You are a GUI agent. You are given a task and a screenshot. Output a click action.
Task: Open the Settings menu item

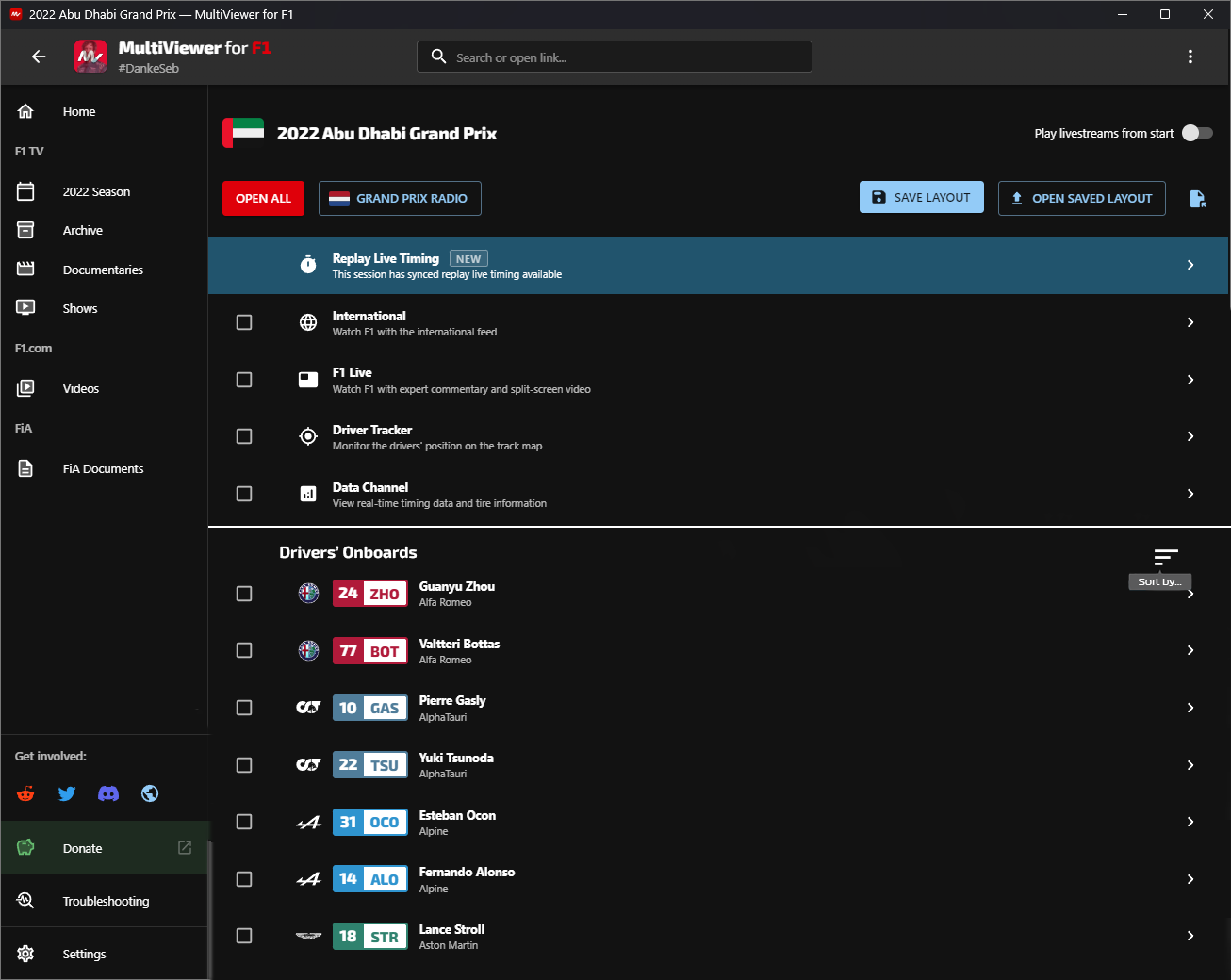pos(84,954)
